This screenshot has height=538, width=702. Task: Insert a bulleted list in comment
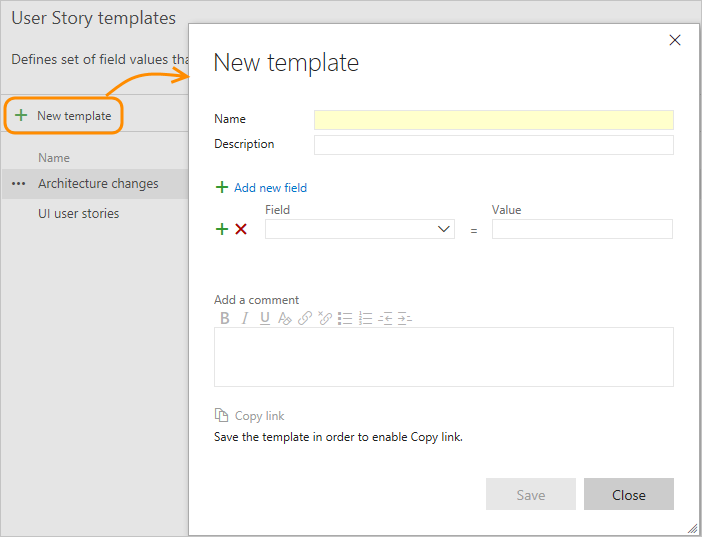point(345,318)
